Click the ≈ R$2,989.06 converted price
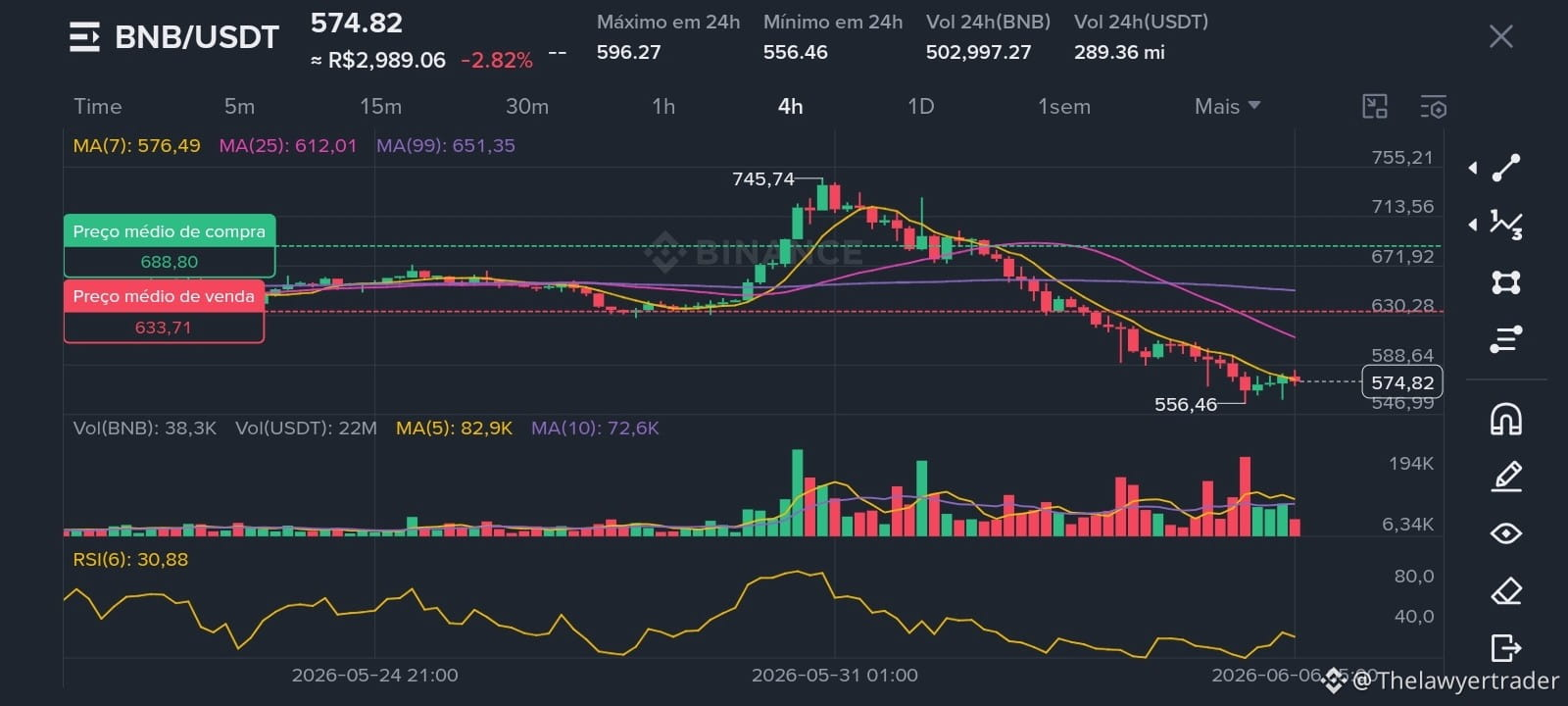The width and height of the screenshot is (1568, 706). (x=378, y=61)
